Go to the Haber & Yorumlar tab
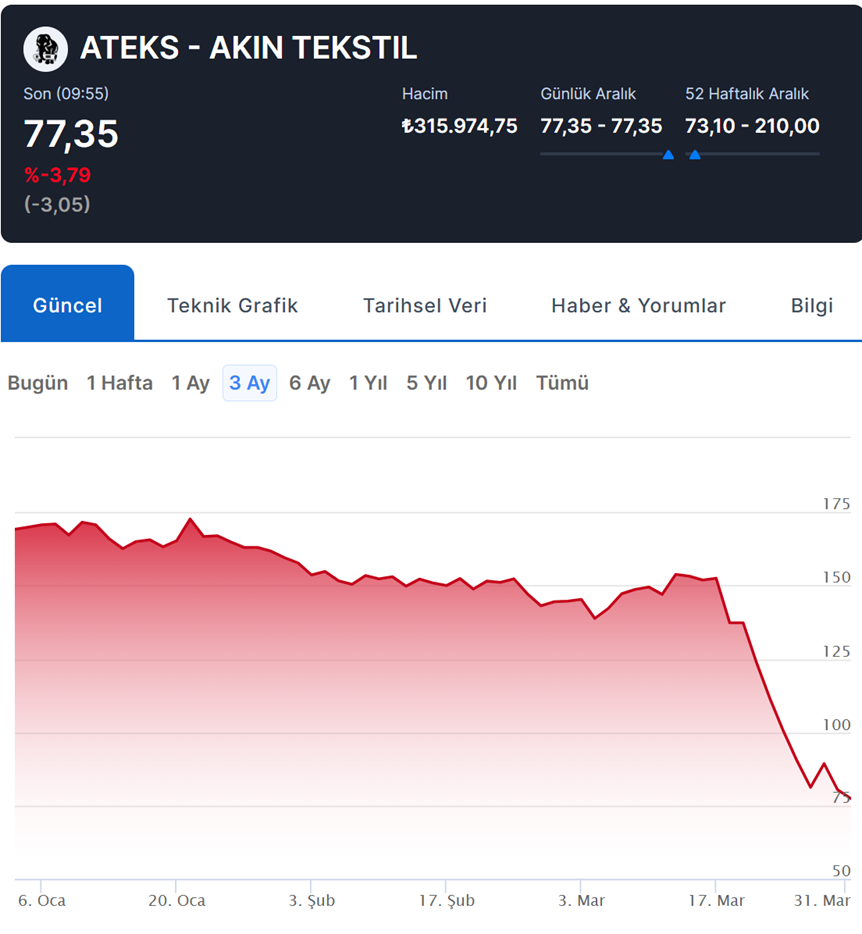 click(638, 305)
